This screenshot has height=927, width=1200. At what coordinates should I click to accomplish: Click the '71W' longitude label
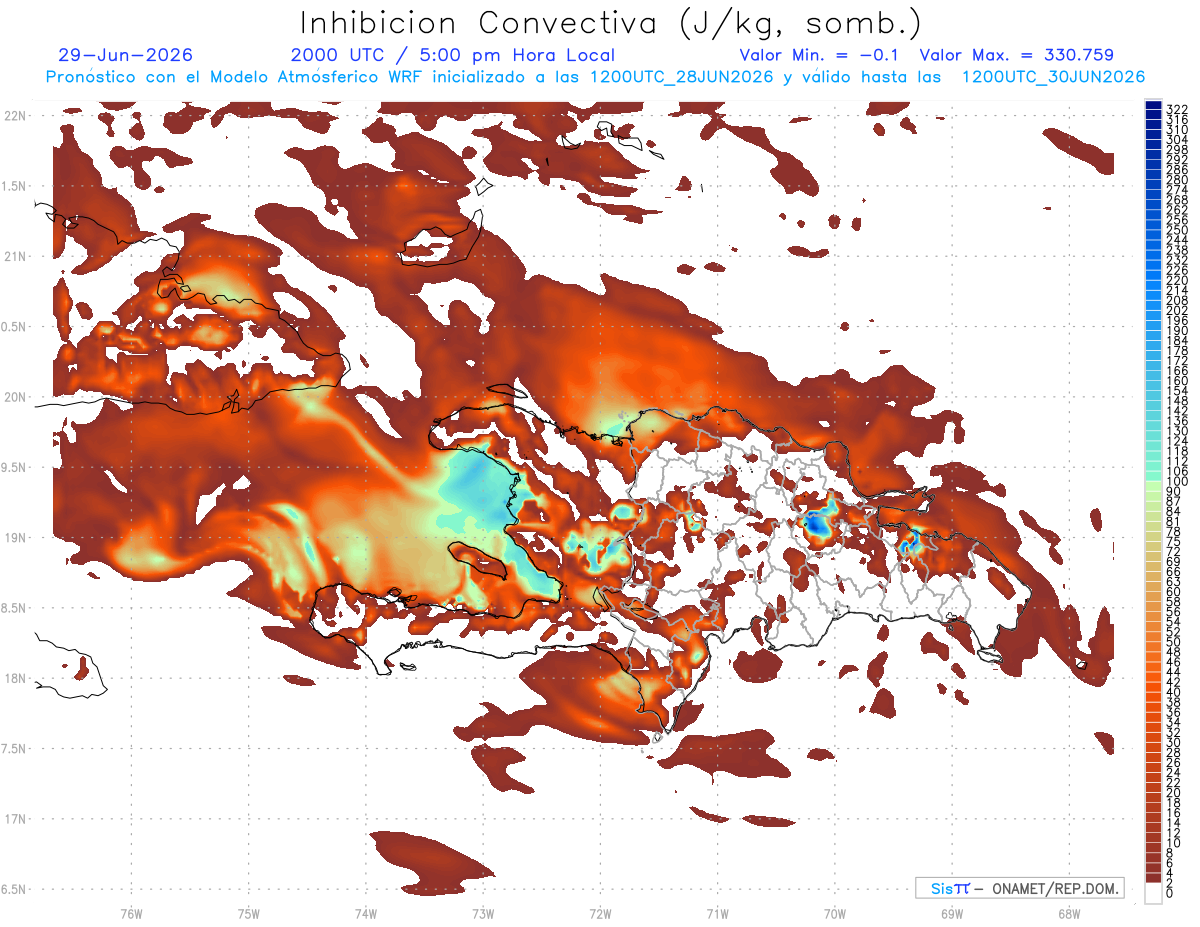717,912
